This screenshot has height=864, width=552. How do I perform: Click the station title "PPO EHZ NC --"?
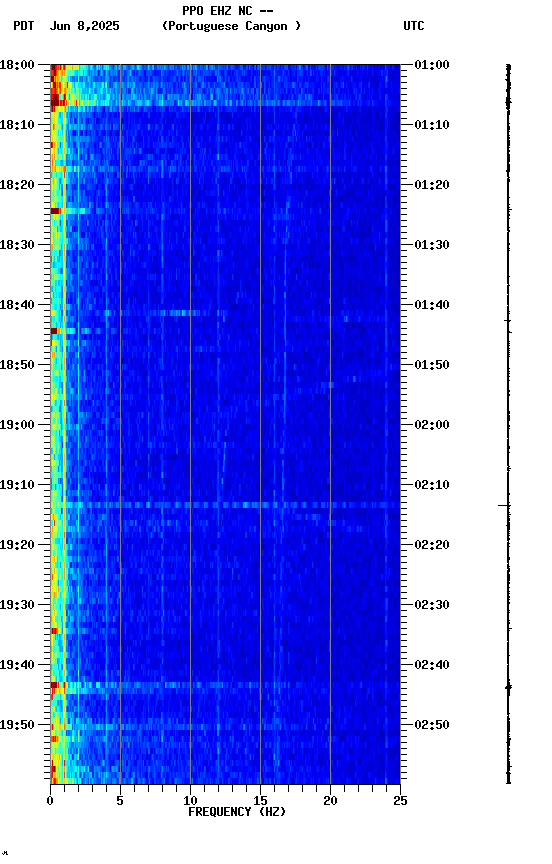(228, 11)
